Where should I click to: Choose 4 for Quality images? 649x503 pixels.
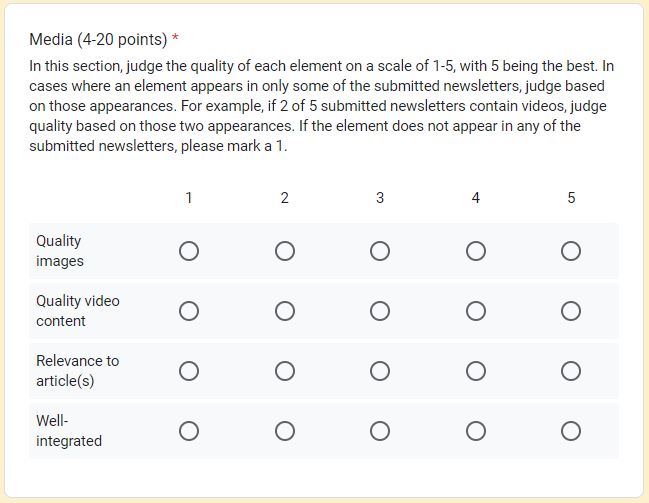point(476,251)
